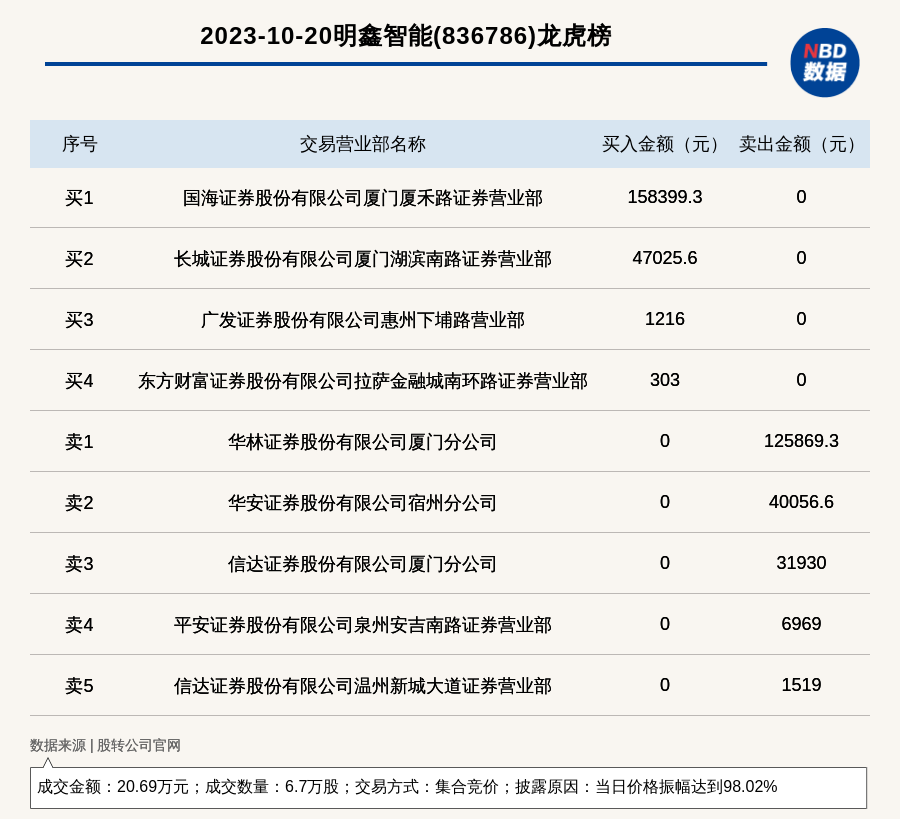The width and height of the screenshot is (900, 819).
Task: Click the sell amount 31930
Action: tap(801, 562)
